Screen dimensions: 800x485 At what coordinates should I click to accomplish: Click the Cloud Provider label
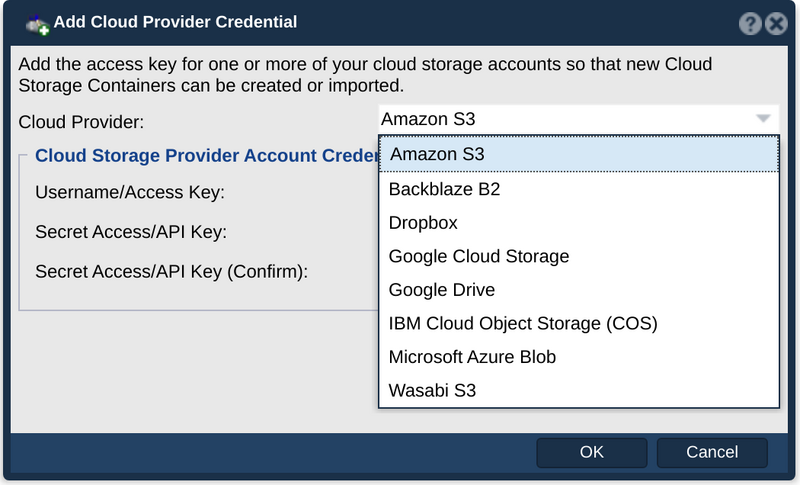81,122
